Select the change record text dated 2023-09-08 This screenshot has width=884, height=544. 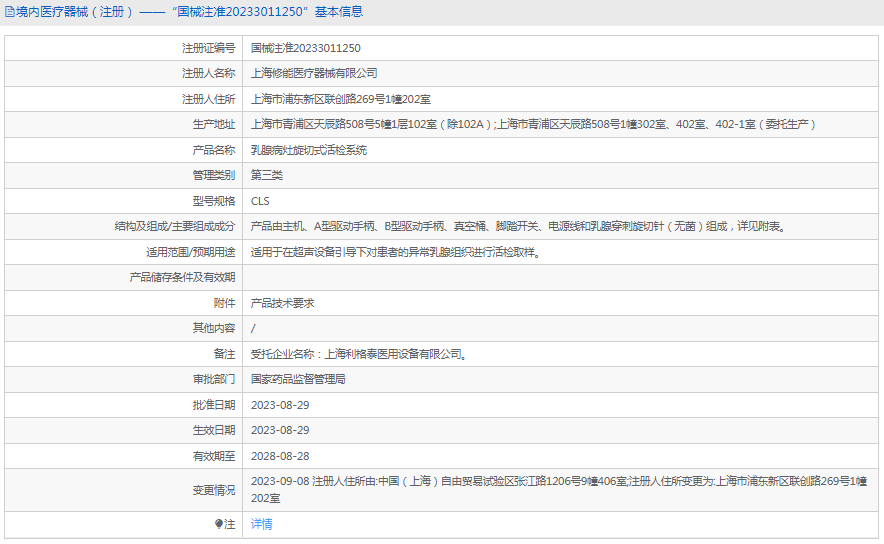point(559,489)
